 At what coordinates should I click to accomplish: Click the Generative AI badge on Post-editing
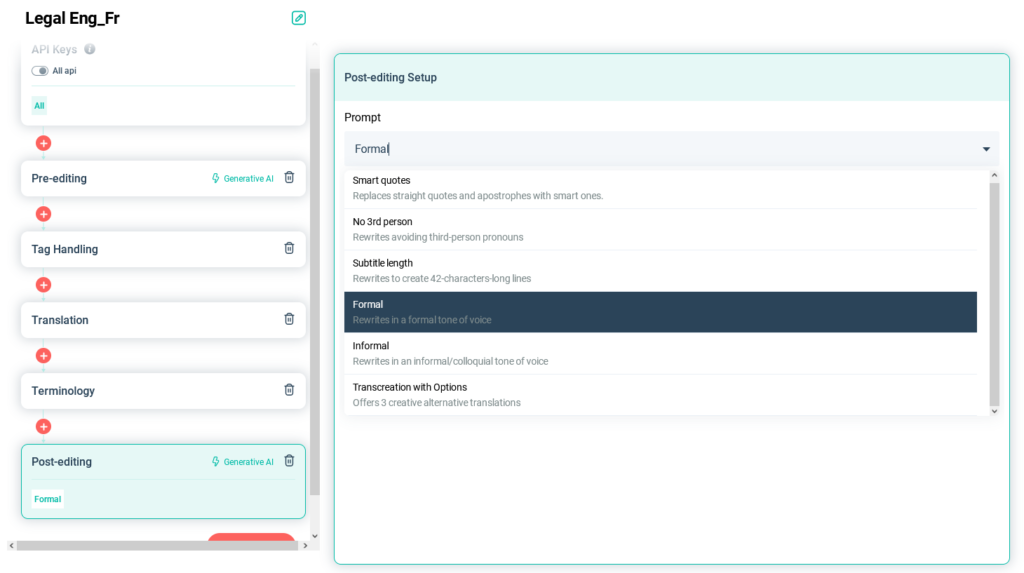(x=242, y=462)
